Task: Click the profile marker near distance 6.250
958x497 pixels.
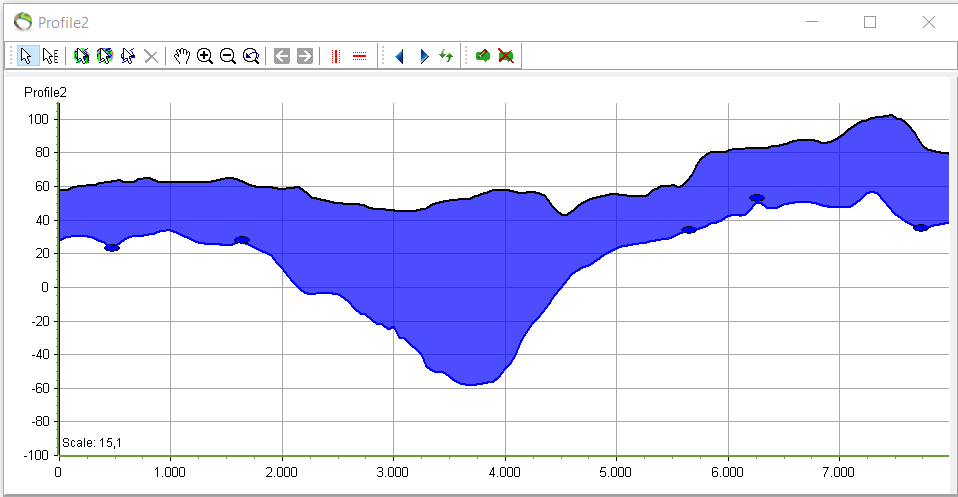Action: click(x=757, y=198)
